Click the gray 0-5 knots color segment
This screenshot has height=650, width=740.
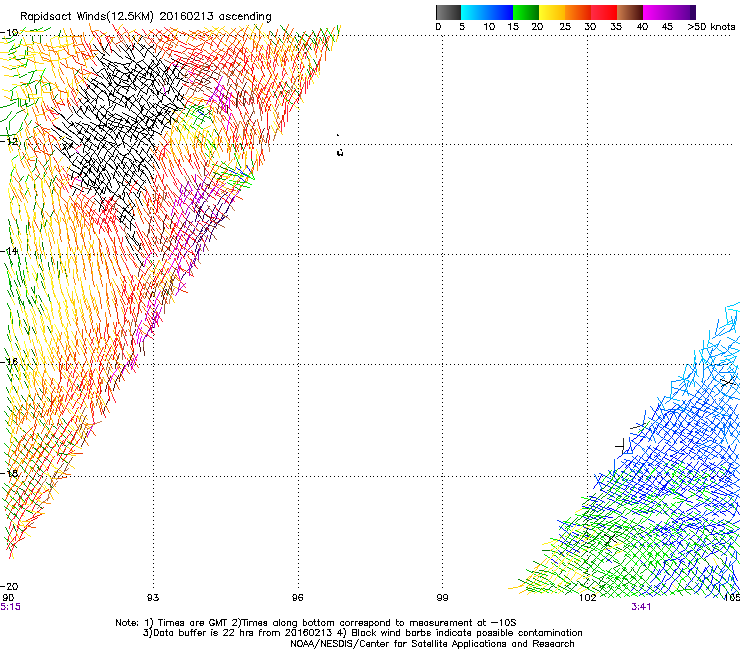pos(448,12)
